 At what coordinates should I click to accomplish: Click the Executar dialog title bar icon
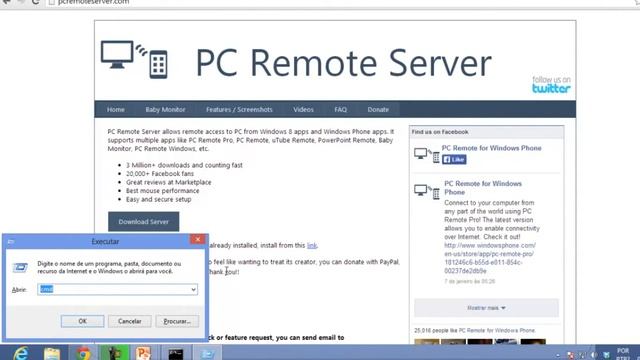(11, 242)
